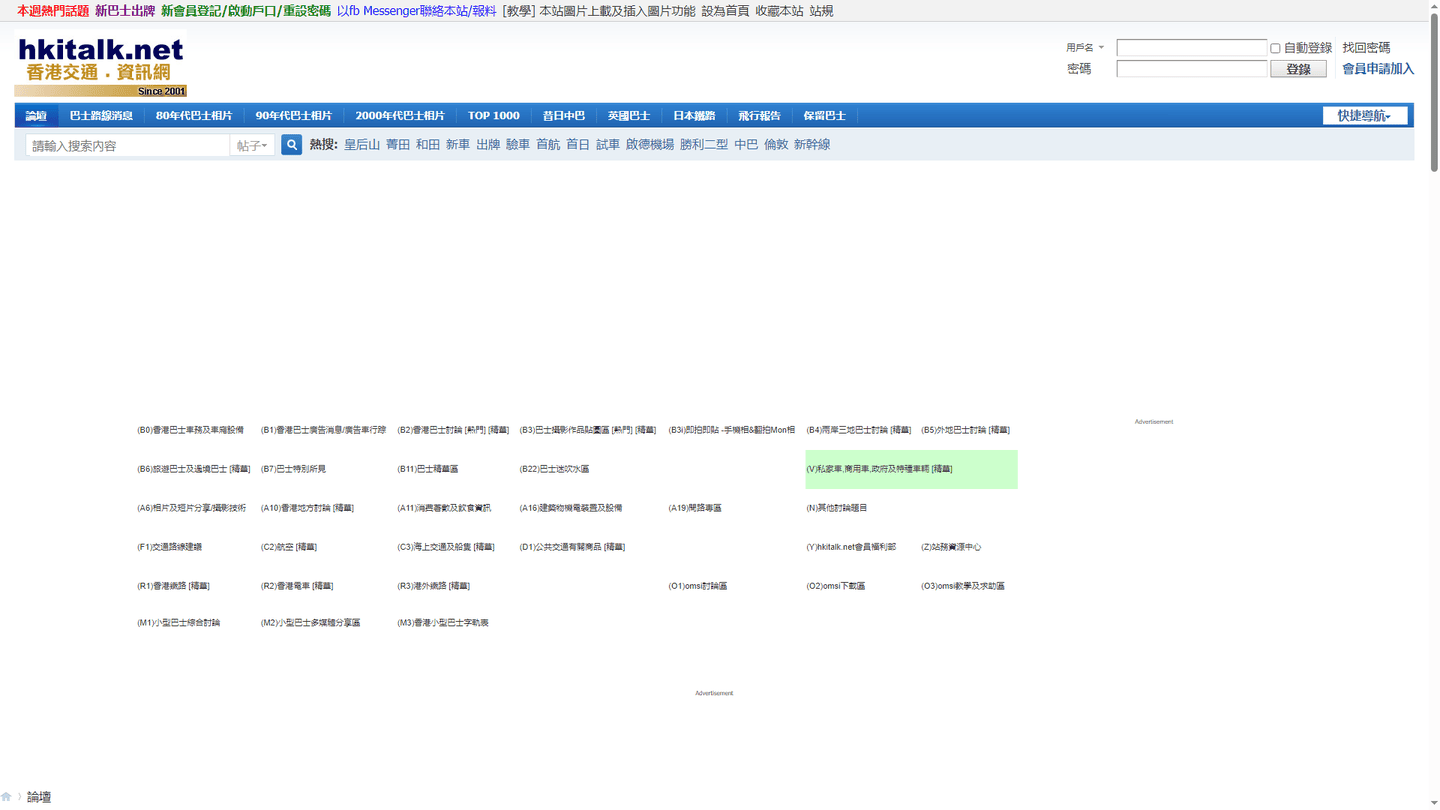Image resolution: width=1440 pixels, height=810 pixels.
Task: Open the (A10)香港地方討論 forum
Action: tap(296, 508)
